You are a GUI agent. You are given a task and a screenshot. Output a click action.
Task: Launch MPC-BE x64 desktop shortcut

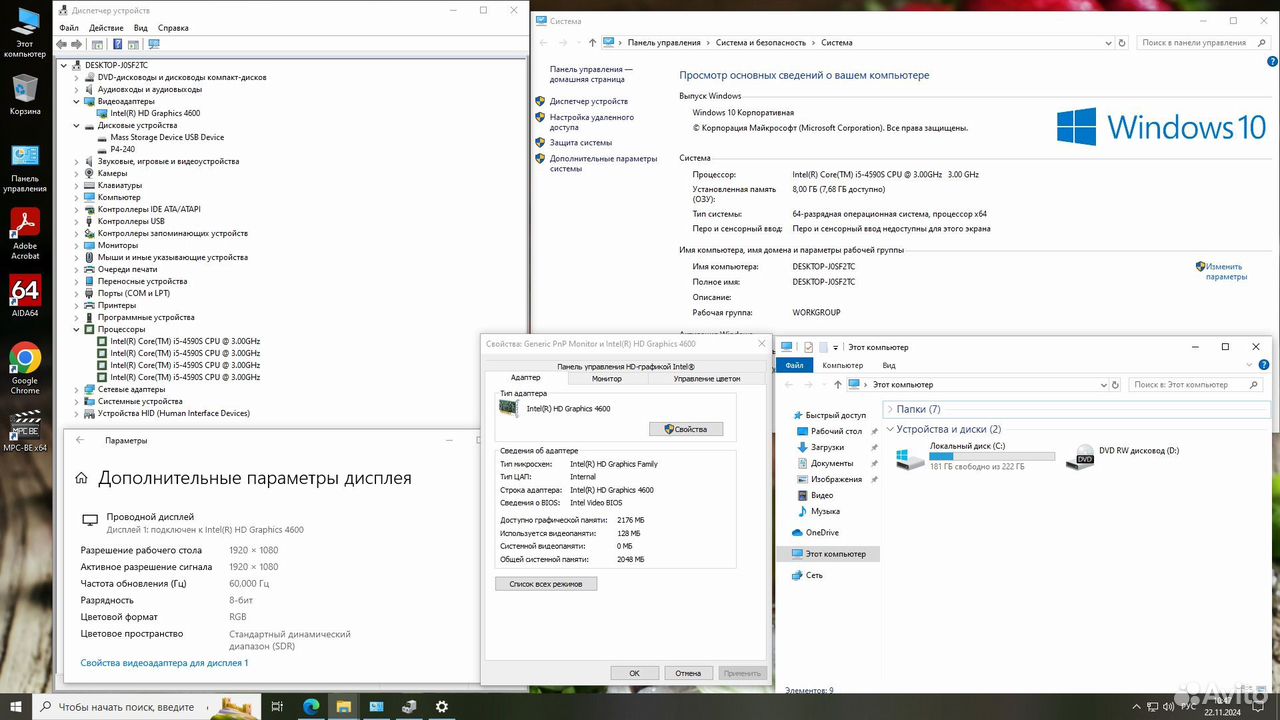click(25, 432)
